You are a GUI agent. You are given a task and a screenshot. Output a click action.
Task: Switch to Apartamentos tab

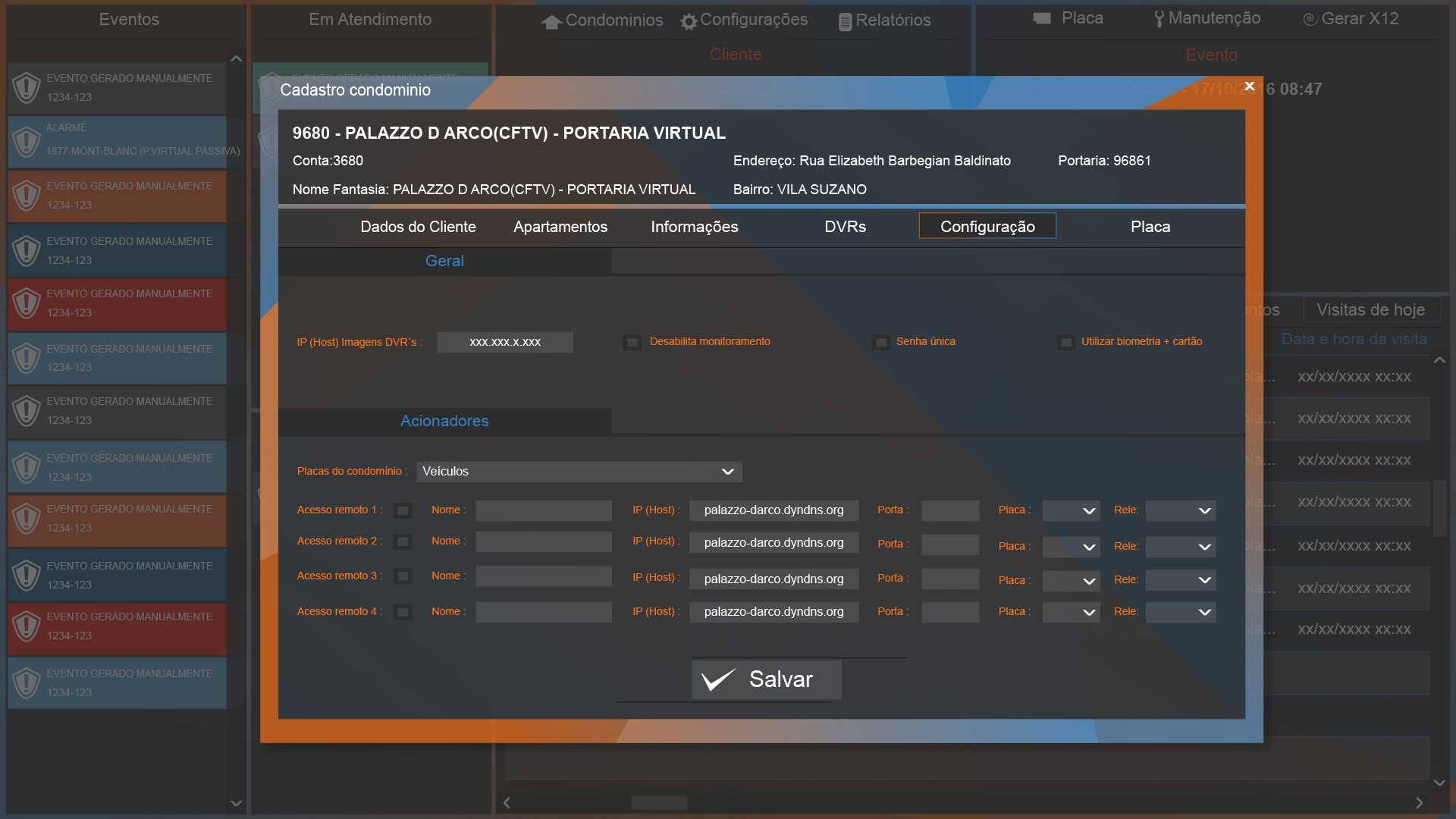point(560,227)
